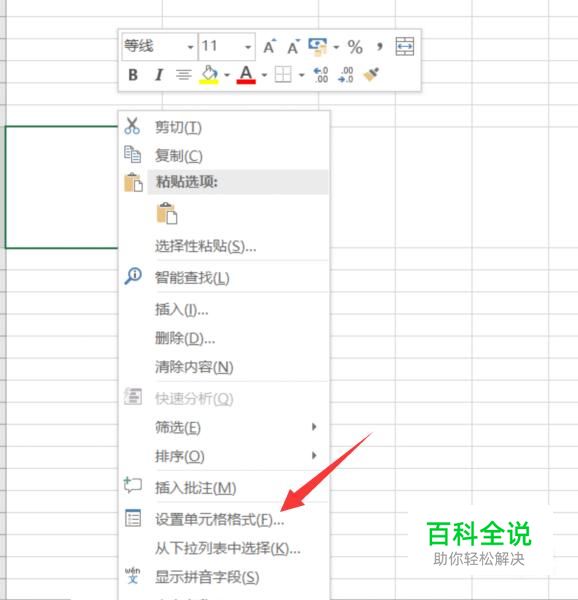Select 清除内容(N) menu entry
The width and height of the screenshot is (578, 600).
(x=224, y=367)
